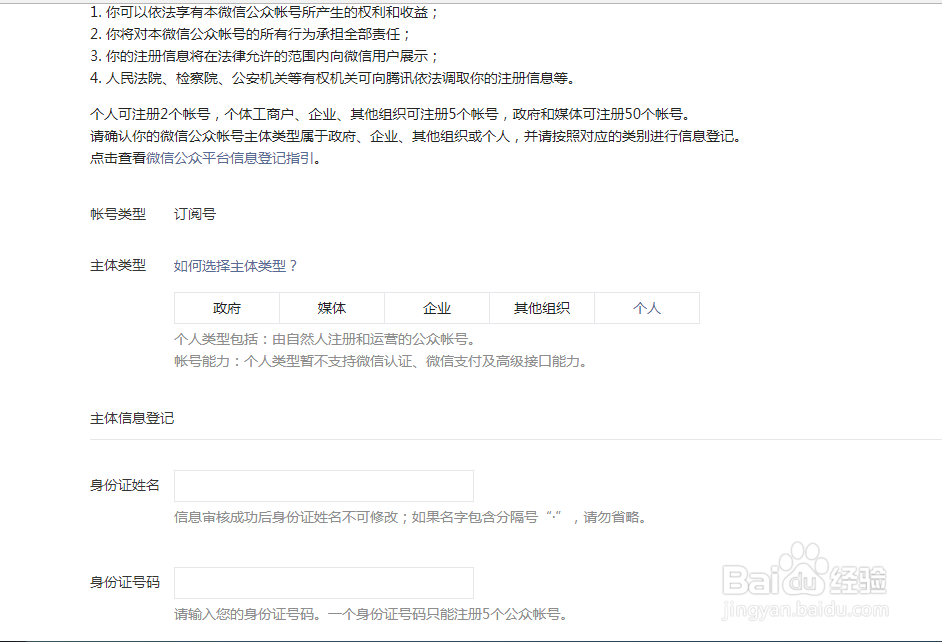Select the 企业 subject type tab

[x=437, y=308]
